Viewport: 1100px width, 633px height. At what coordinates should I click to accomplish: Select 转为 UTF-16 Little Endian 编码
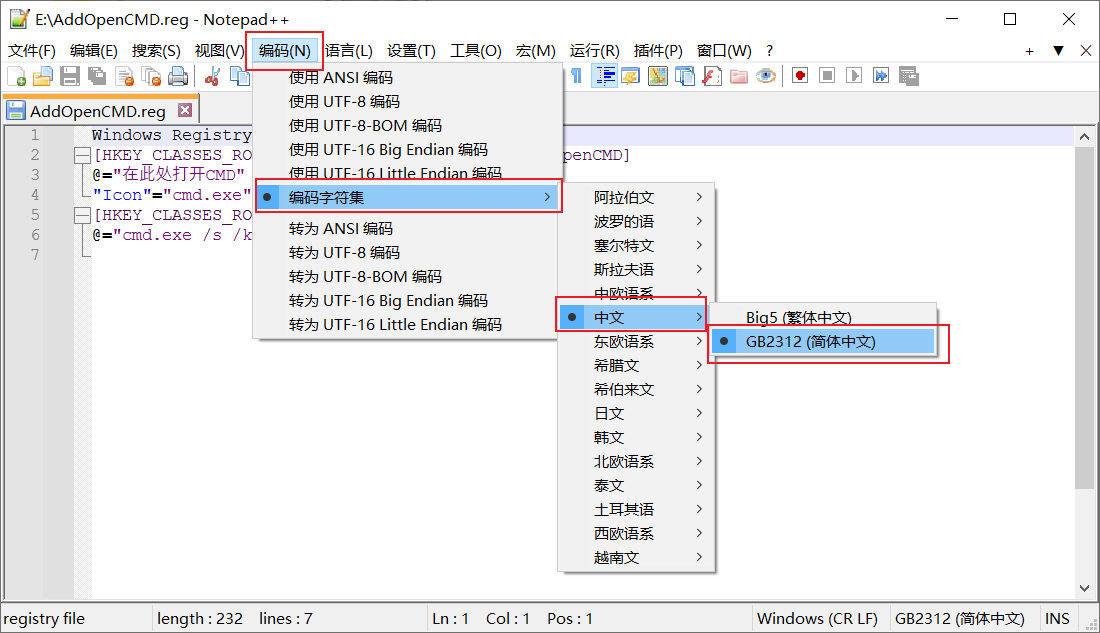408,324
